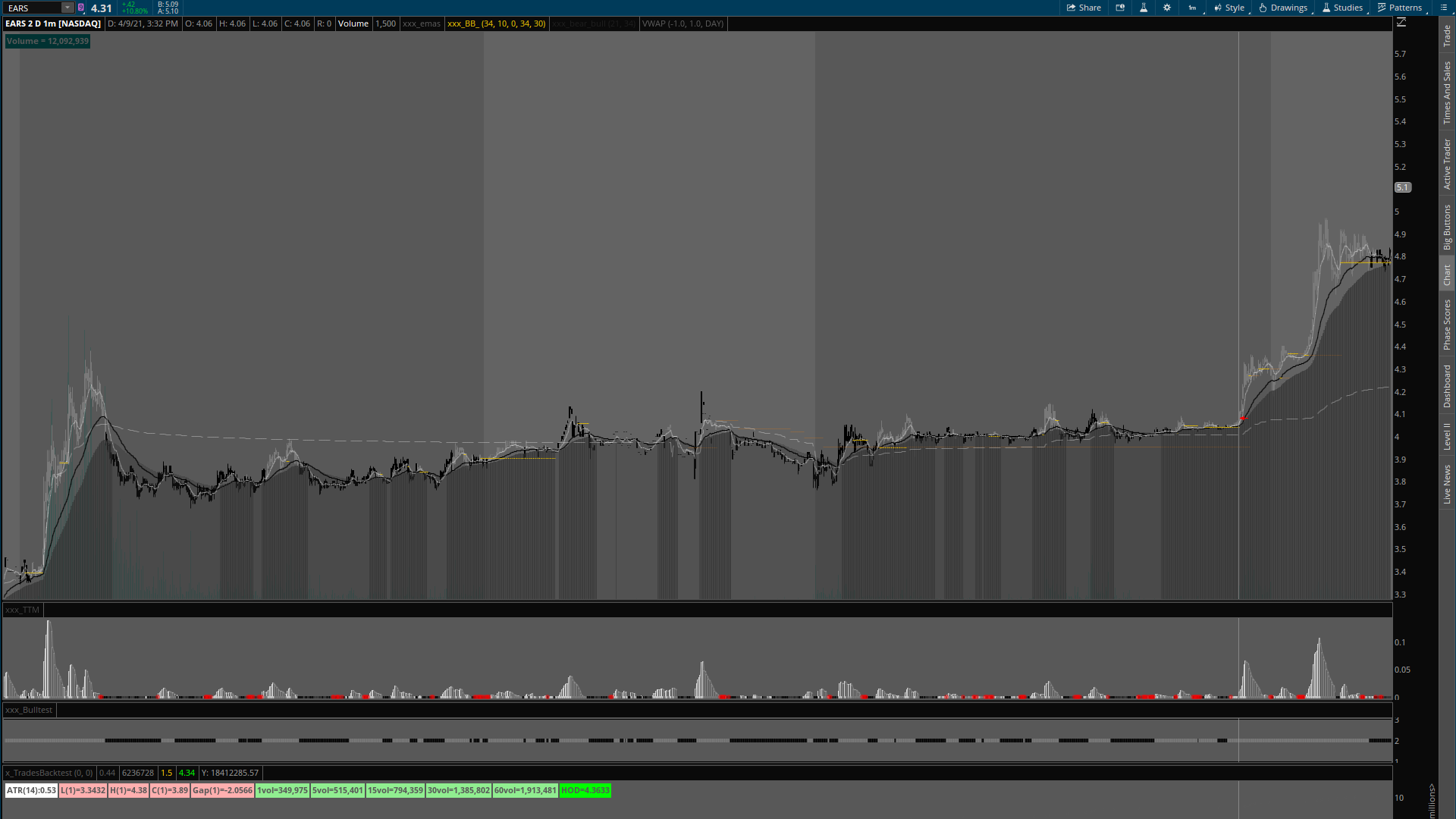Open the Style menu

tap(1229, 8)
